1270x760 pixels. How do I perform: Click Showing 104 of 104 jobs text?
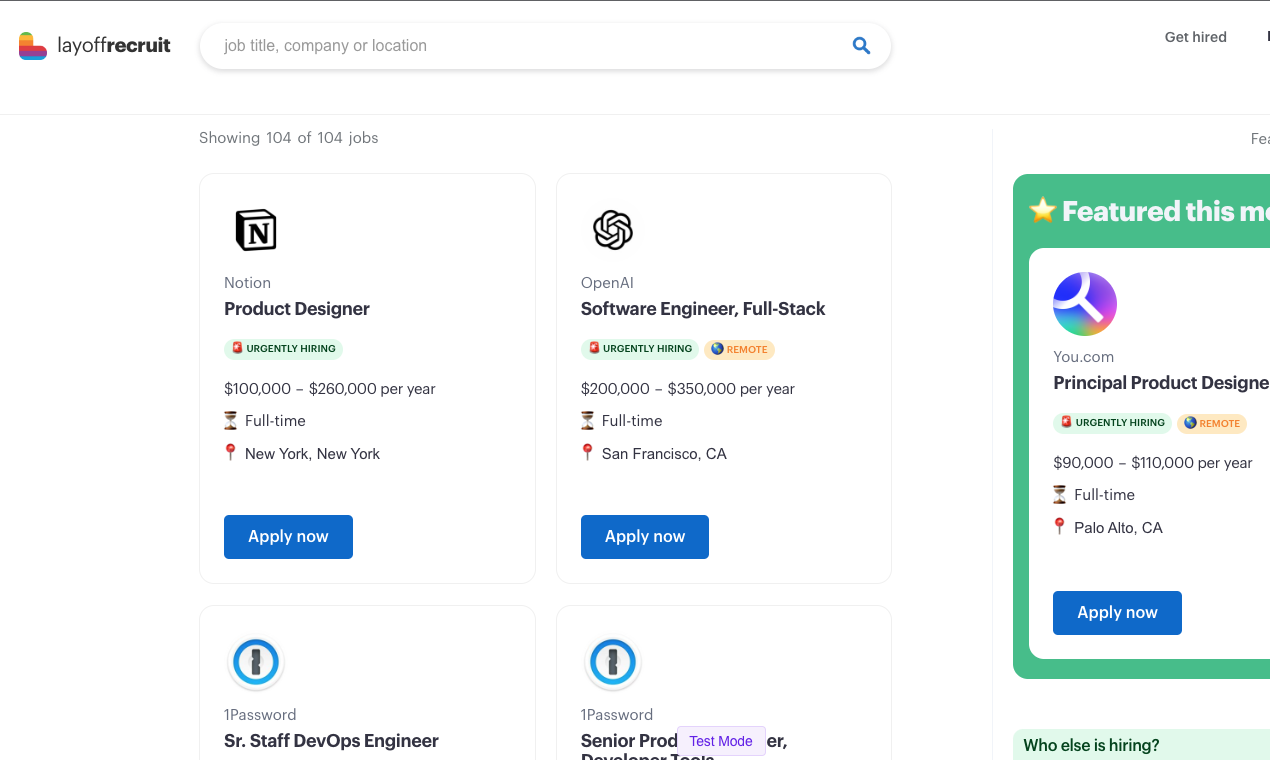pos(289,138)
